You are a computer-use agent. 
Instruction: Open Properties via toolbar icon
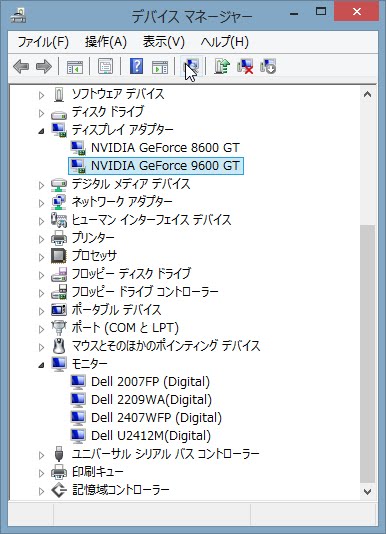pos(105,66)
